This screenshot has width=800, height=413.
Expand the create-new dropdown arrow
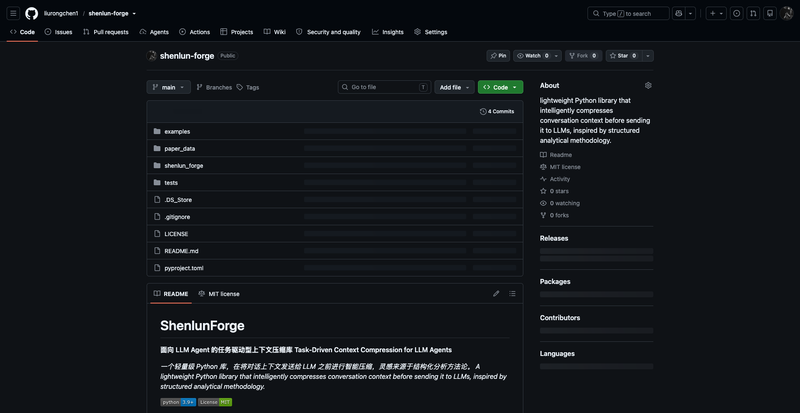(722, 14)
